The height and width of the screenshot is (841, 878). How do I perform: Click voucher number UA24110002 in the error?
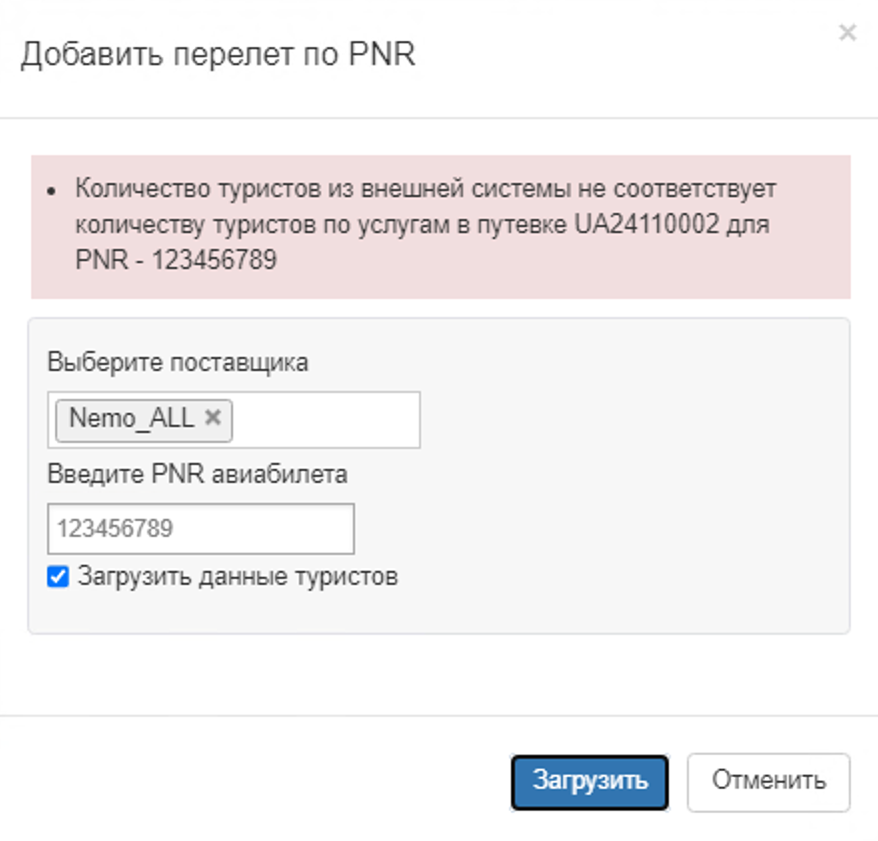pyautogui.click(x=646, y=225)
